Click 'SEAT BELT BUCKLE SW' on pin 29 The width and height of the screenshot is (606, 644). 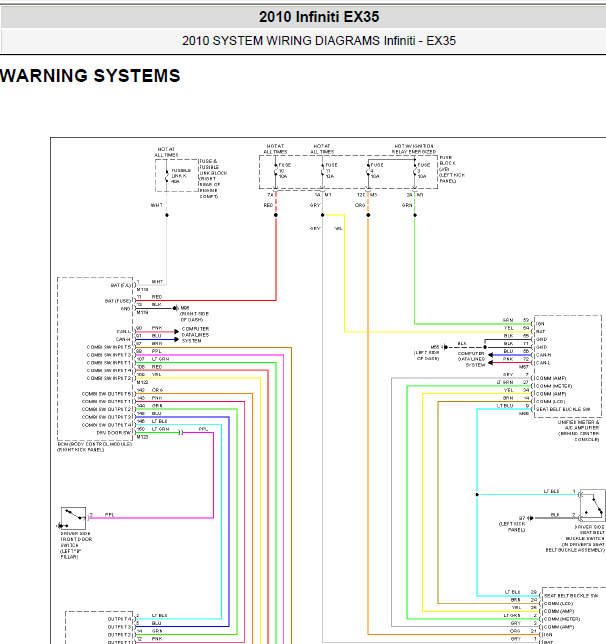click(571, 596)
